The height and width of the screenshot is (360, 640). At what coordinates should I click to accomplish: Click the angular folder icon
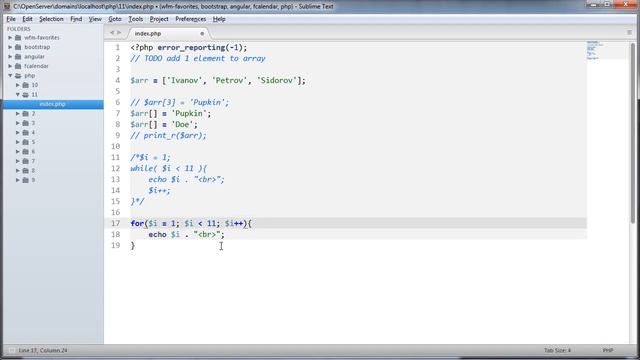click(18, 56)
